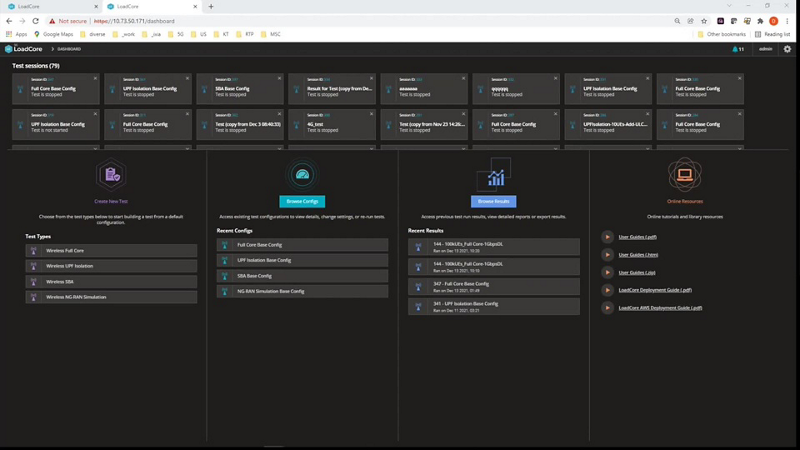Open the LoadCore AWS Deployment Guide link

tap(660, 308)
